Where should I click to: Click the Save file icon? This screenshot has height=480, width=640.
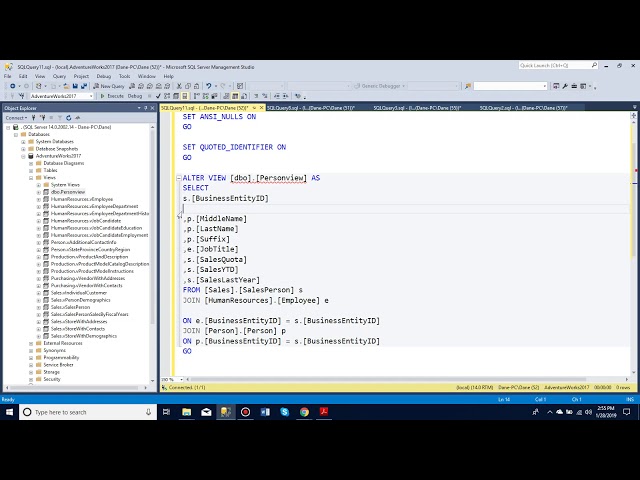point(75,86)
